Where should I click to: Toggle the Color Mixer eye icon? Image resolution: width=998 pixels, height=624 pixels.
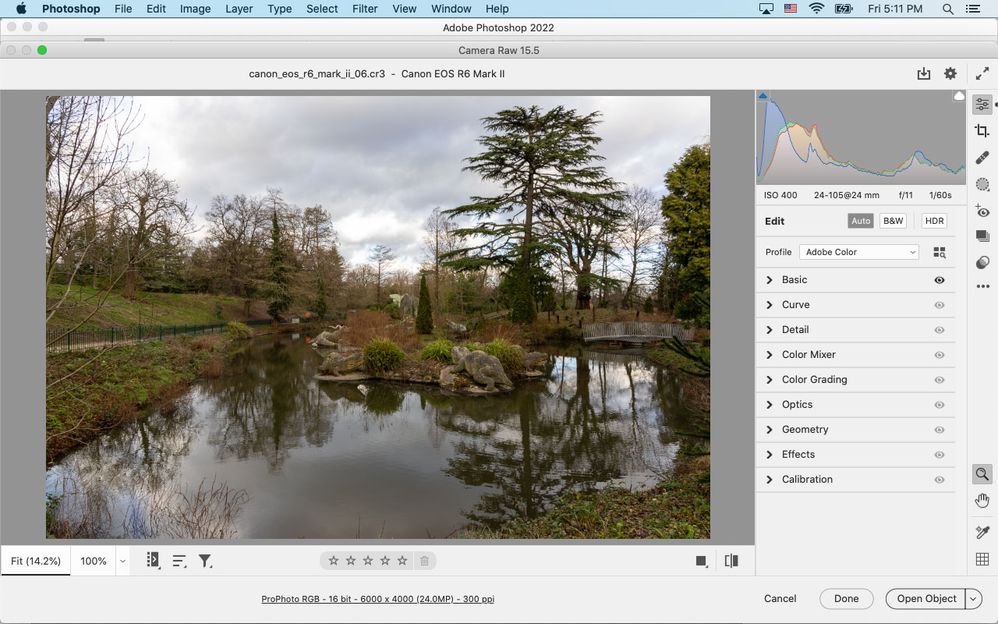pyautogui.click(x=939, y=355)
